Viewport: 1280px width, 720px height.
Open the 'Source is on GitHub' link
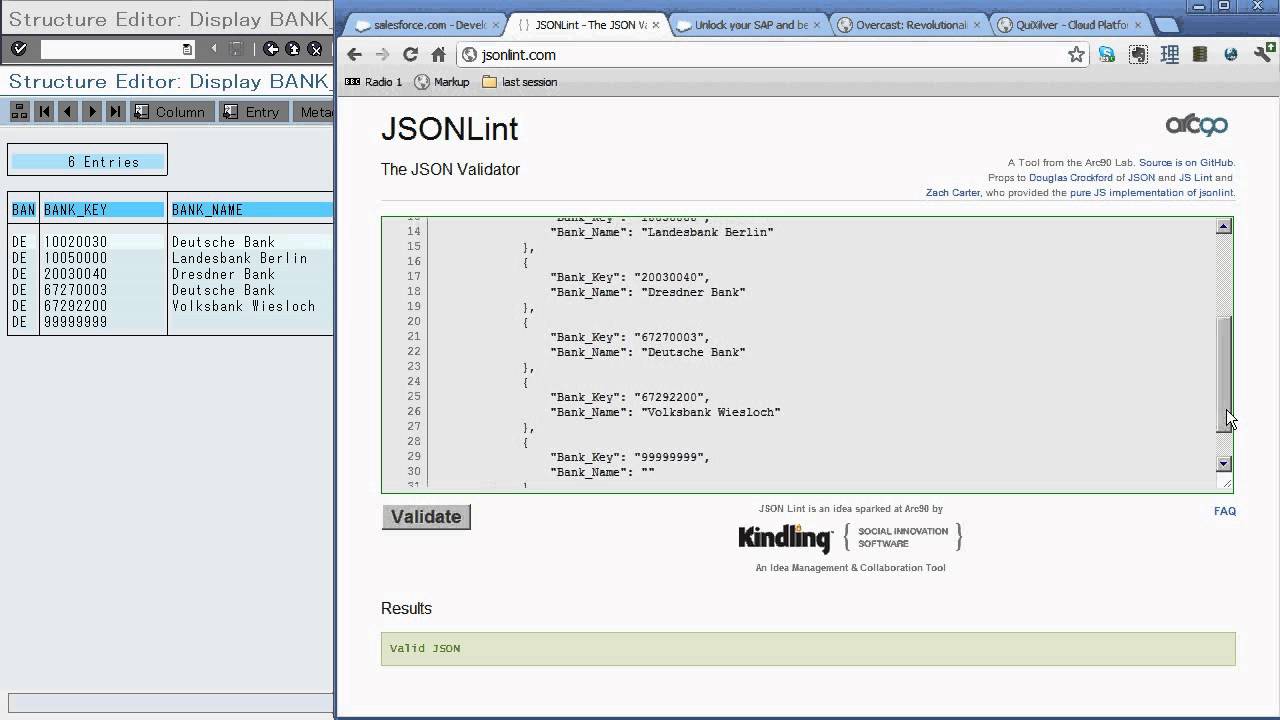coord(1187,162)
